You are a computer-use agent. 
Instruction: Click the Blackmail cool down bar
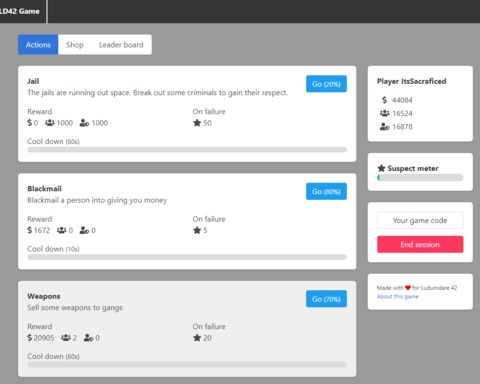coord(187,257)
